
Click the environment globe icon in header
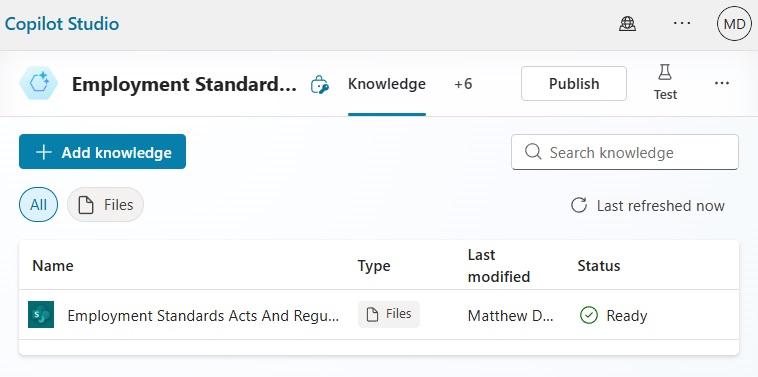[x=627, y=24]
